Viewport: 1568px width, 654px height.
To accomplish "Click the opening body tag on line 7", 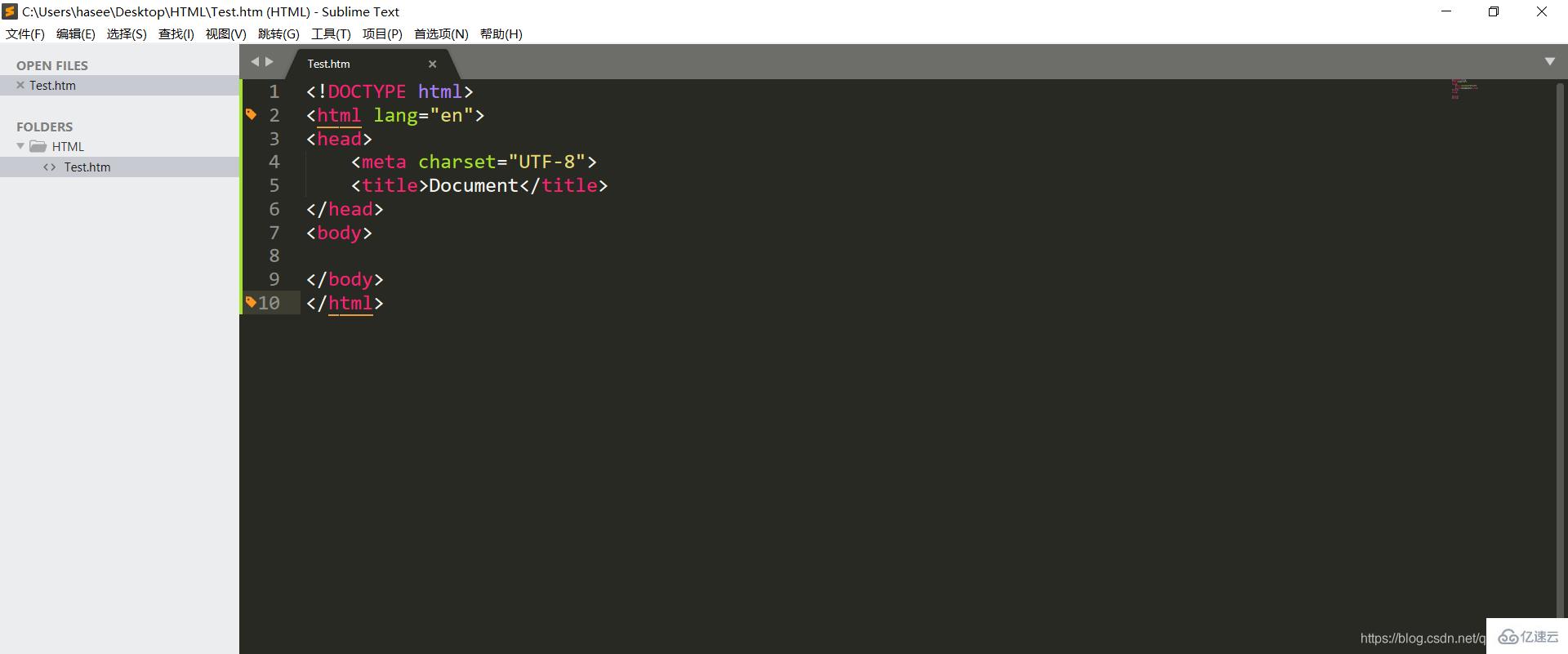I will [x=339, y=233].
